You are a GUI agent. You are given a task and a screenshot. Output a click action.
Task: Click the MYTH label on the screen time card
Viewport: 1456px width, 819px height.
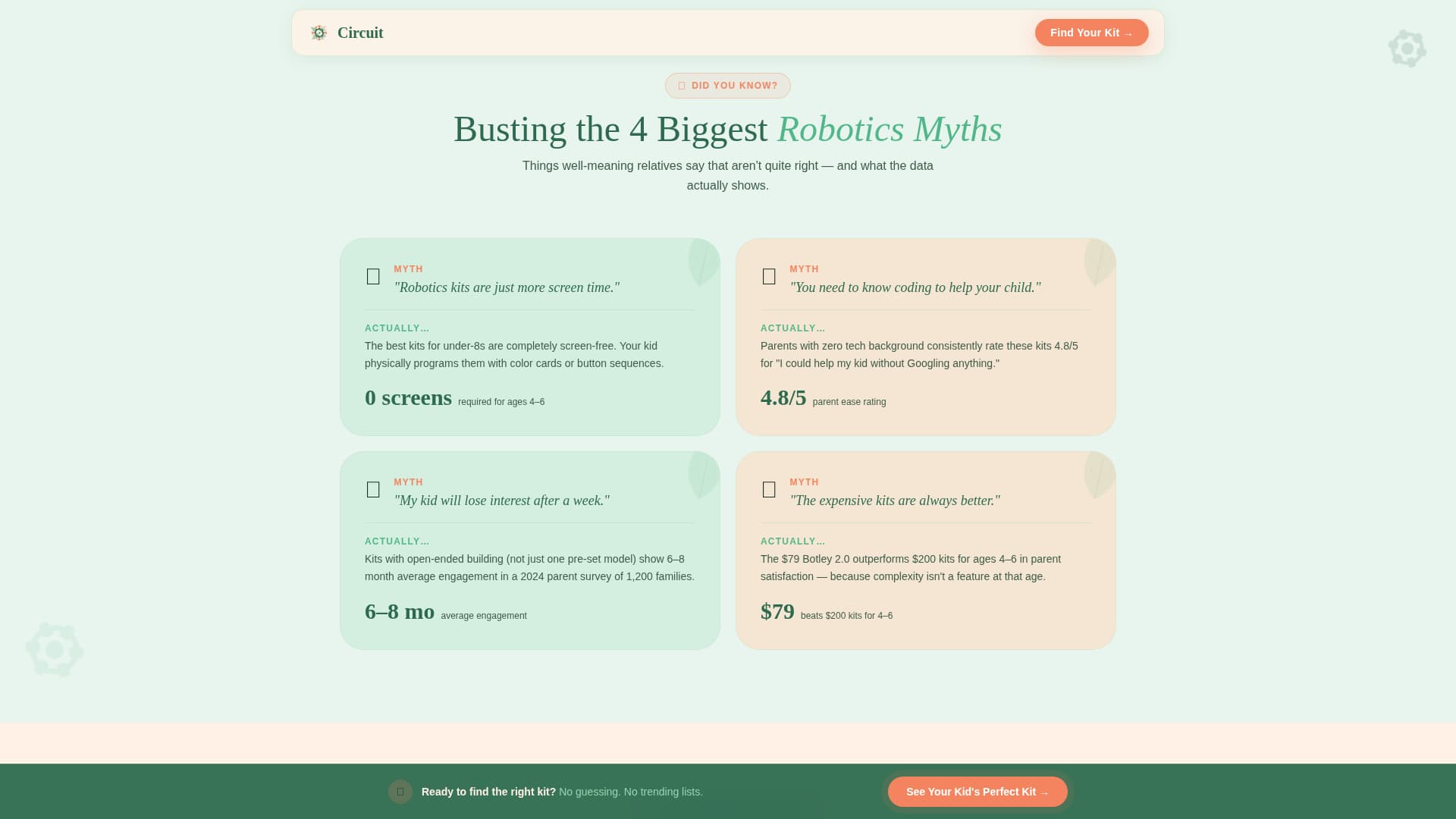(408, 268)
